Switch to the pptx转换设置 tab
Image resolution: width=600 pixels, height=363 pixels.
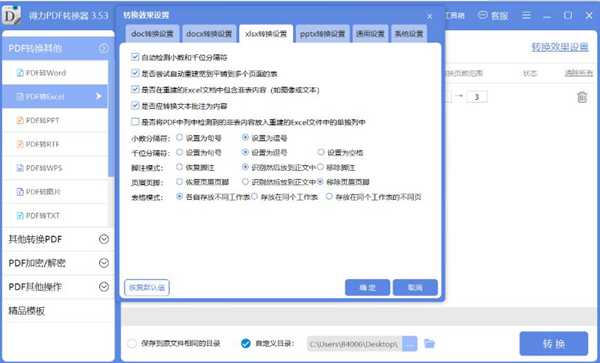point(323,34)
